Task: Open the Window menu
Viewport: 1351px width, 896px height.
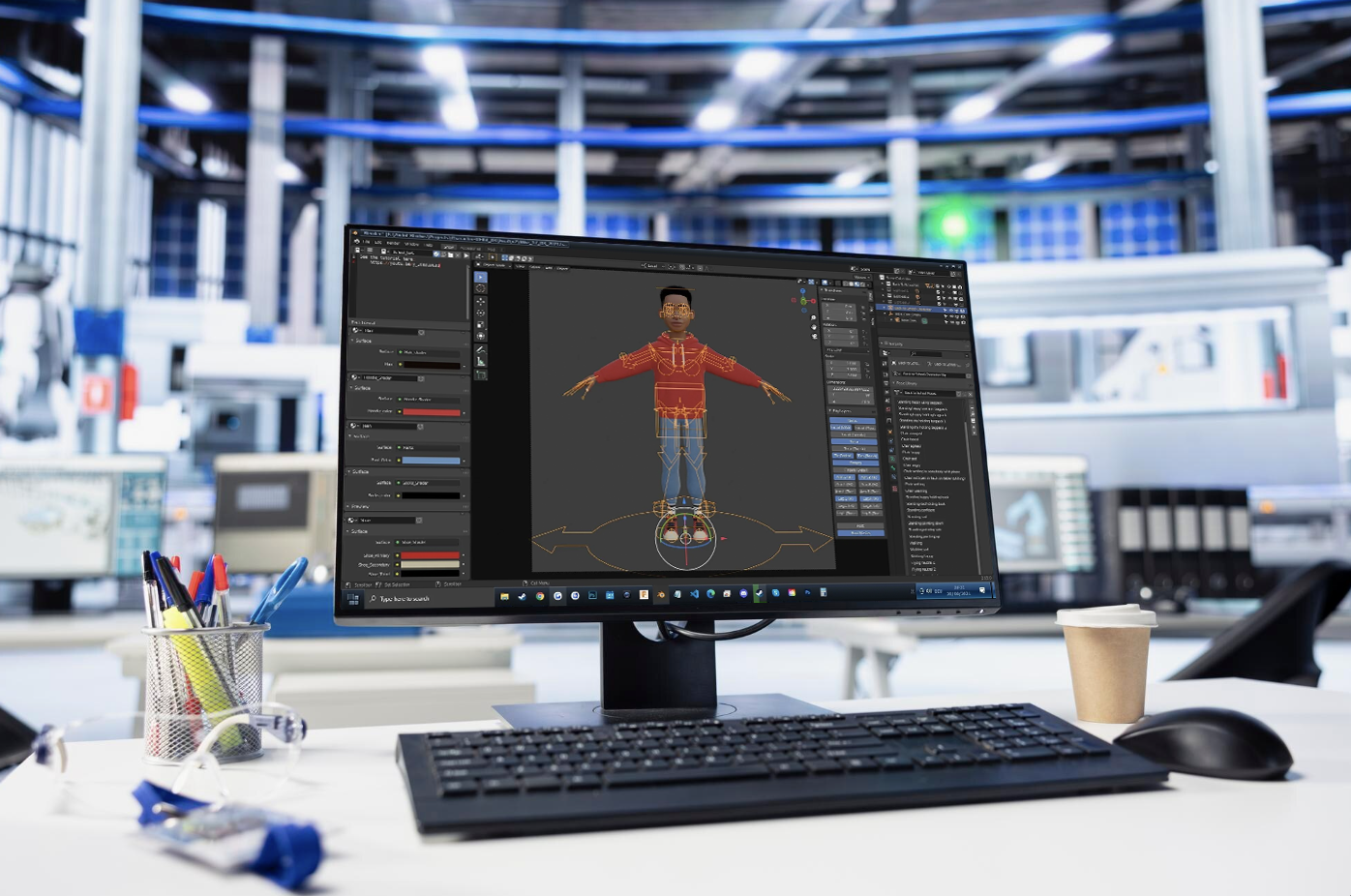Action: pyautogui.click(x=411, y=244)
